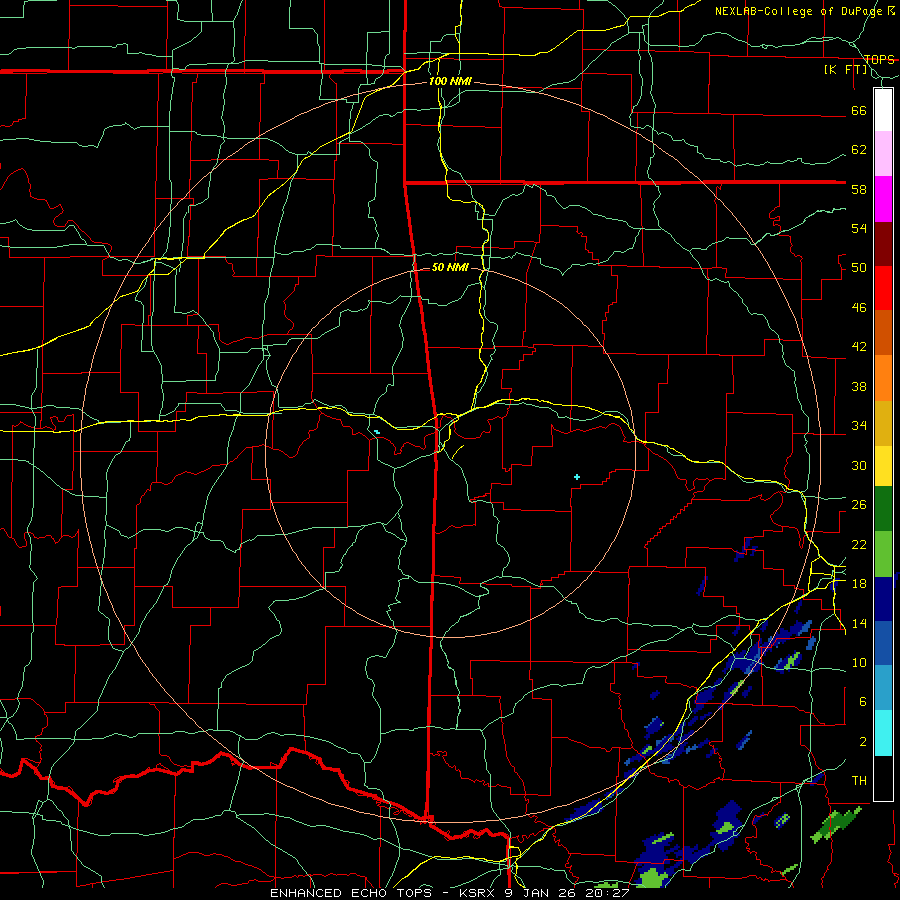Click the '22' scale label

[859, 544]
